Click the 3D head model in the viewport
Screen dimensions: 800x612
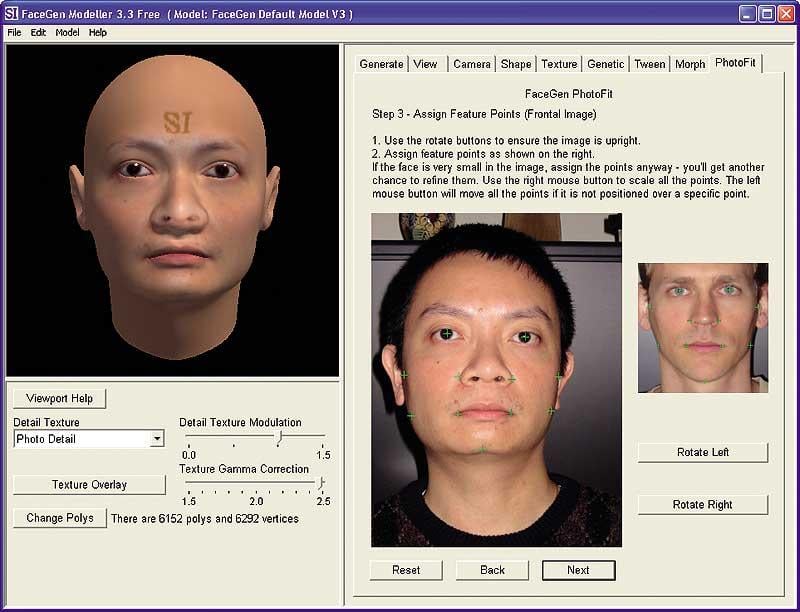176,209
